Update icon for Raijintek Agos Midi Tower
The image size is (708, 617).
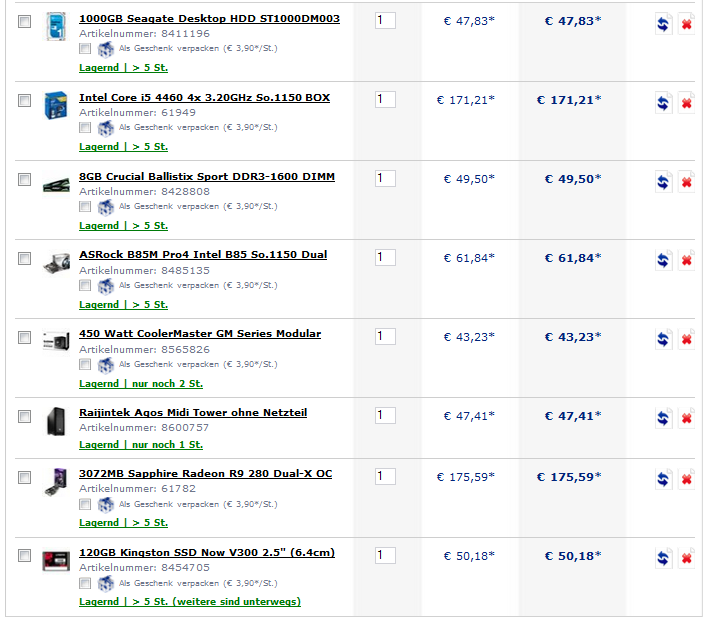(663, 419)
